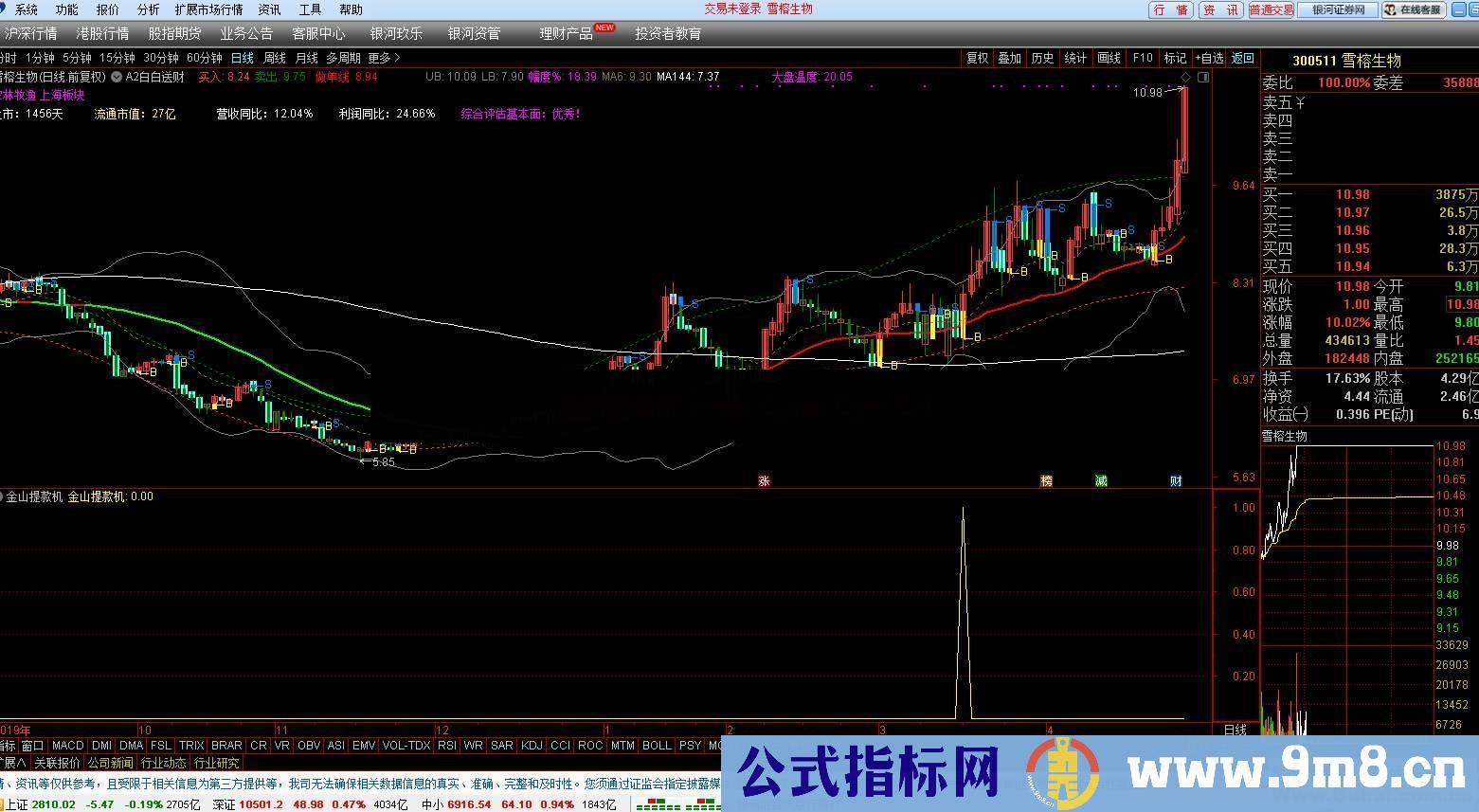The height and width of the screenshot is (812, 1479).
Task: Open the 工具 menu
Action: [x=308, y=9]
